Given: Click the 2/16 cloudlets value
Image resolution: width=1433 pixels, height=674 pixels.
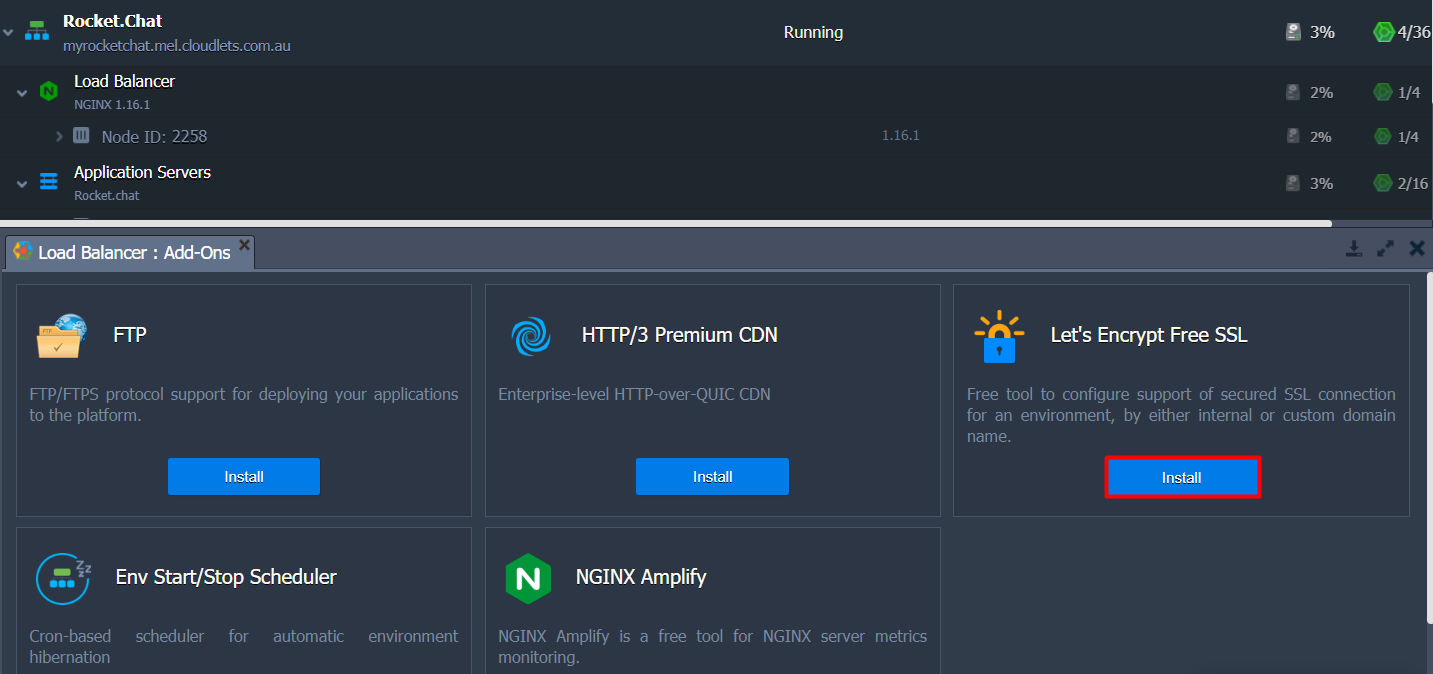Looking at the screenshot, I should coord(1413,183).
